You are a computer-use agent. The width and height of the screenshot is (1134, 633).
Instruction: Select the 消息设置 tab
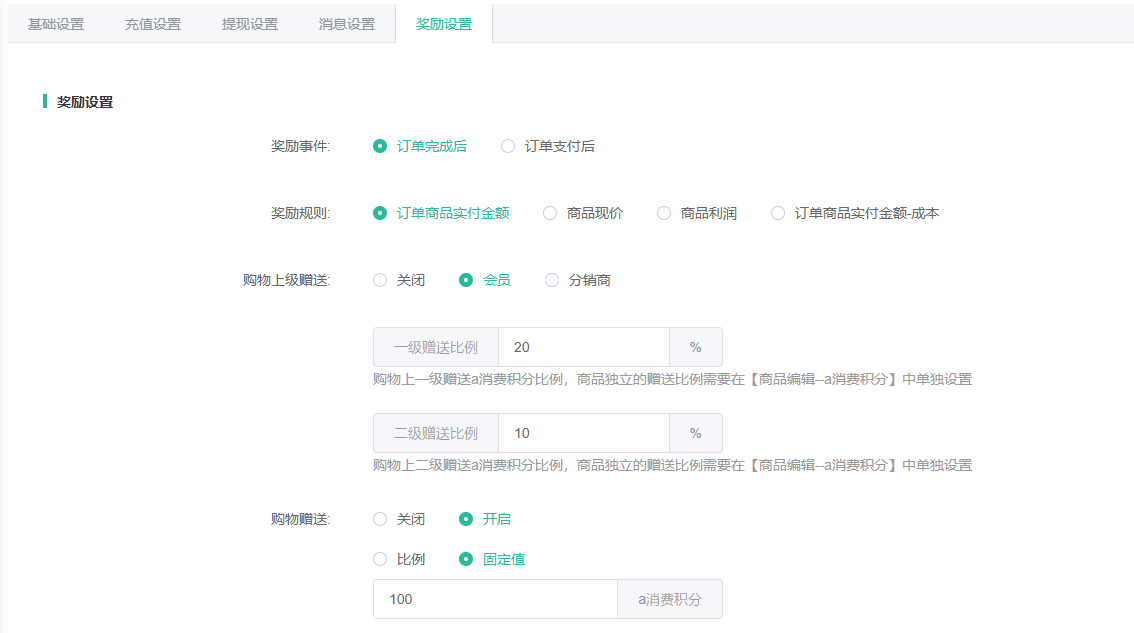(x=347, y=24)
